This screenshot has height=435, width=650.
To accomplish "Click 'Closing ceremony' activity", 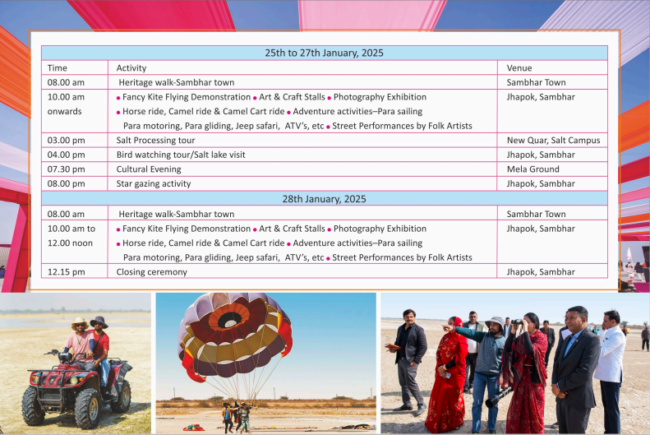I will tap(151, 272).
